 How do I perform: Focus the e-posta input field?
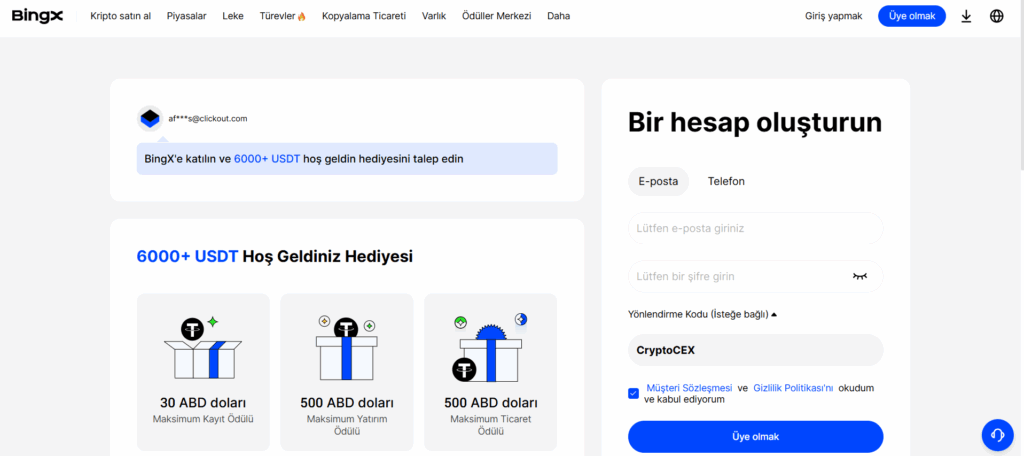(756, 229)
